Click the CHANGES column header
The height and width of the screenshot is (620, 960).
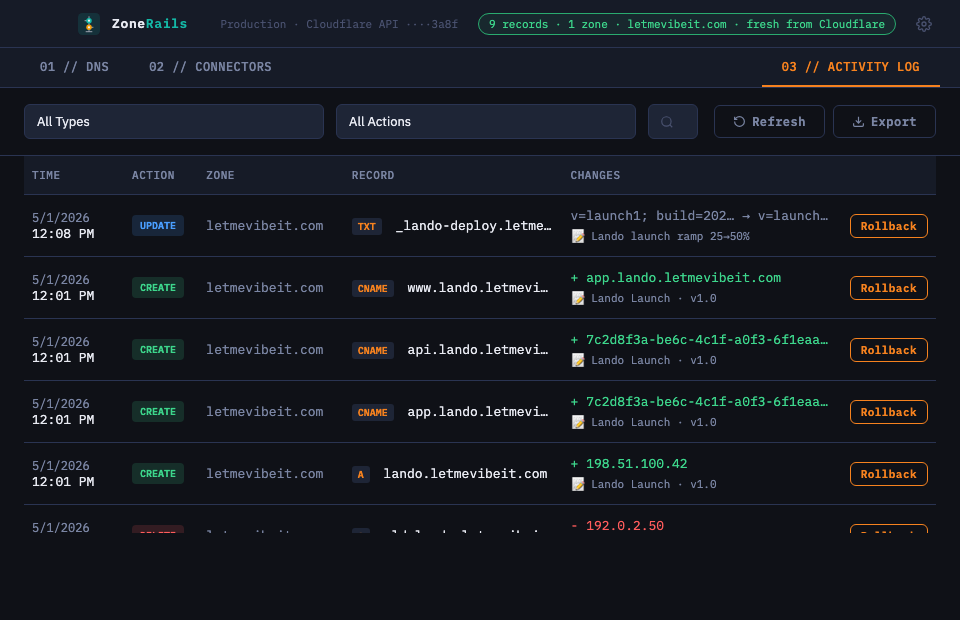595,175
